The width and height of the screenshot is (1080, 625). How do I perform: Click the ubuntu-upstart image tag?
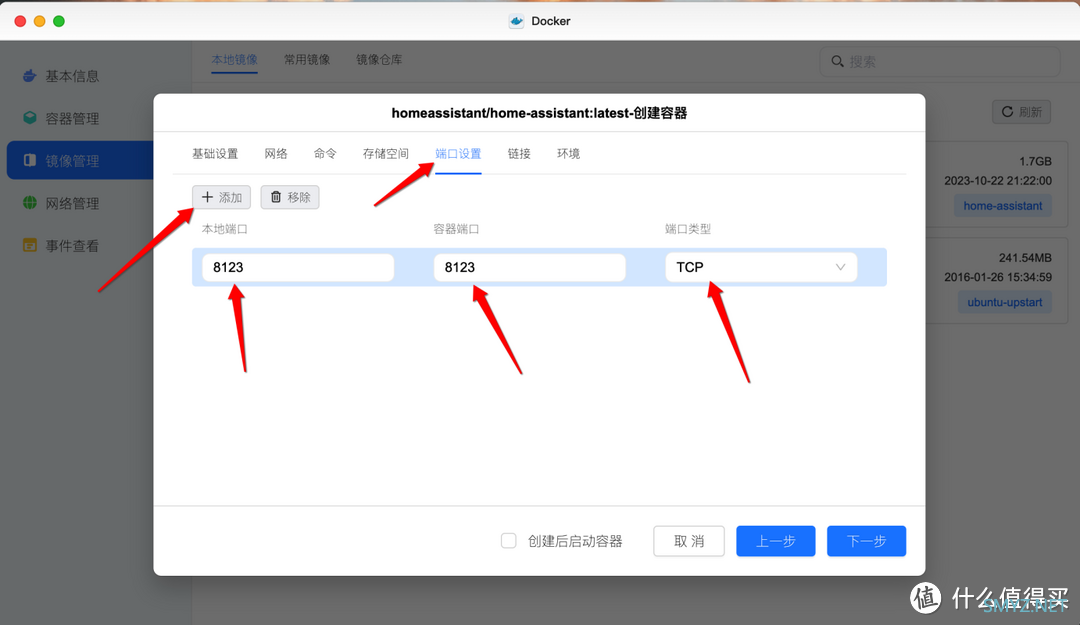pyautogui.click(x=1004, y=302)
